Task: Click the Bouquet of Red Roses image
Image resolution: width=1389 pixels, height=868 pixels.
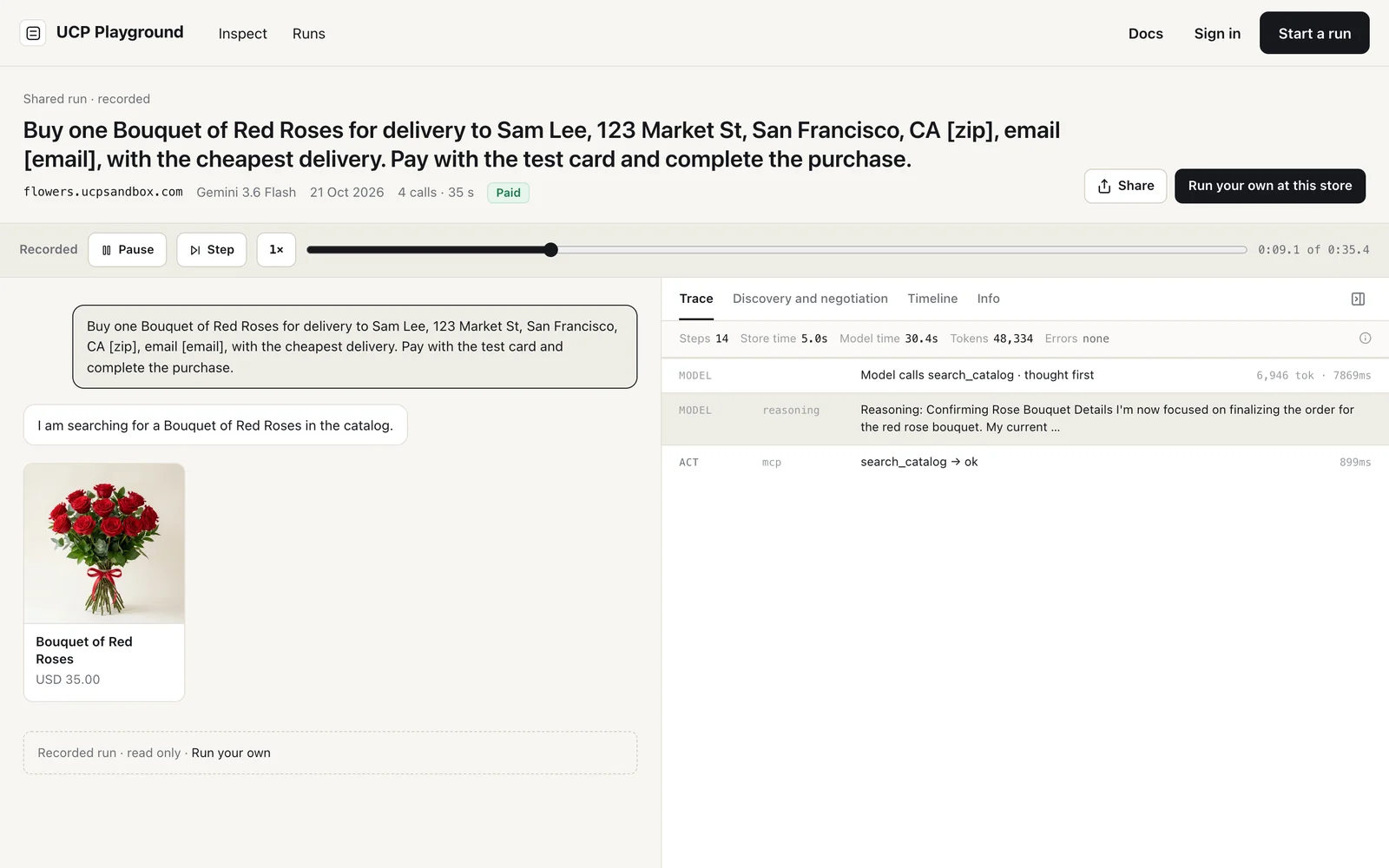Action: click(104, 543)
